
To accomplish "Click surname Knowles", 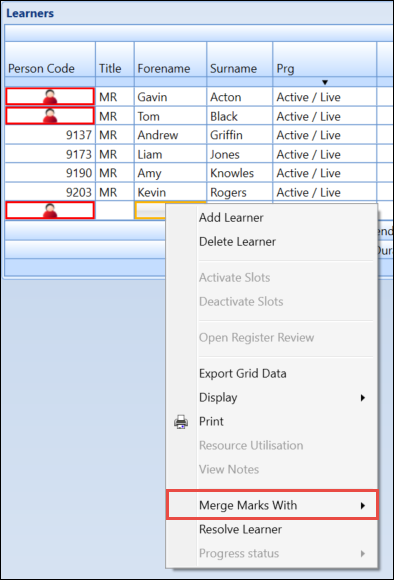I will coord(232,173).
